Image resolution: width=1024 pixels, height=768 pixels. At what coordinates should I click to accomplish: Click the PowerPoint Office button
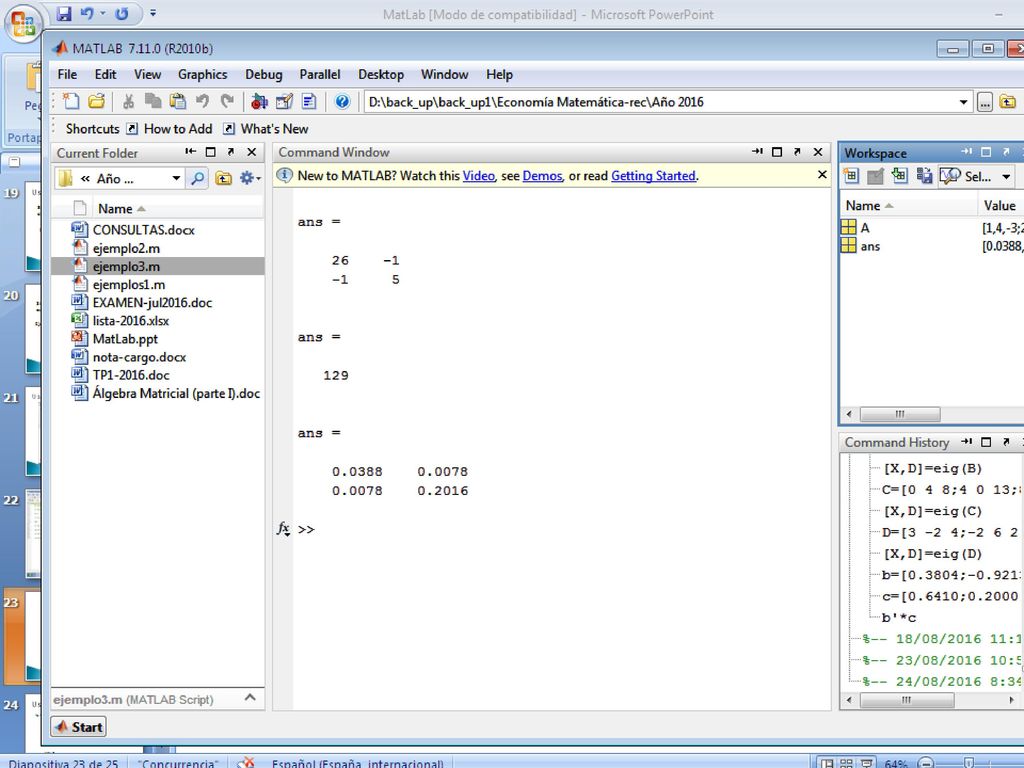23,24
